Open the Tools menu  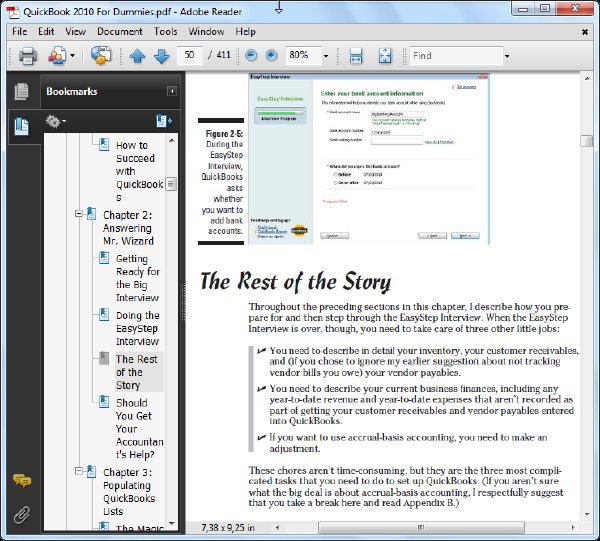pyautogui.click(x=166, y=31)
